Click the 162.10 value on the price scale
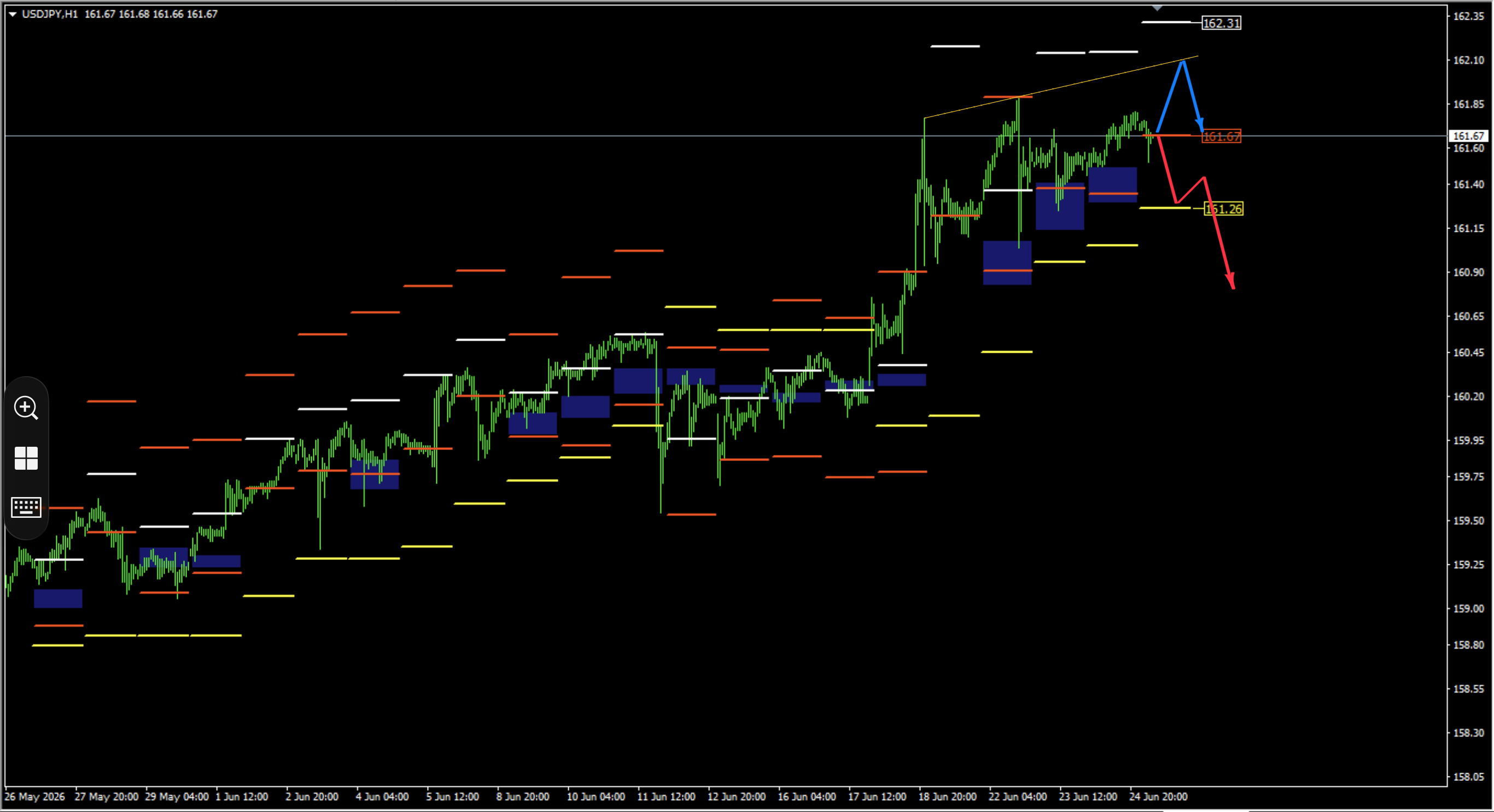This screenshot has width=1494, height=812. [1468, 60]
